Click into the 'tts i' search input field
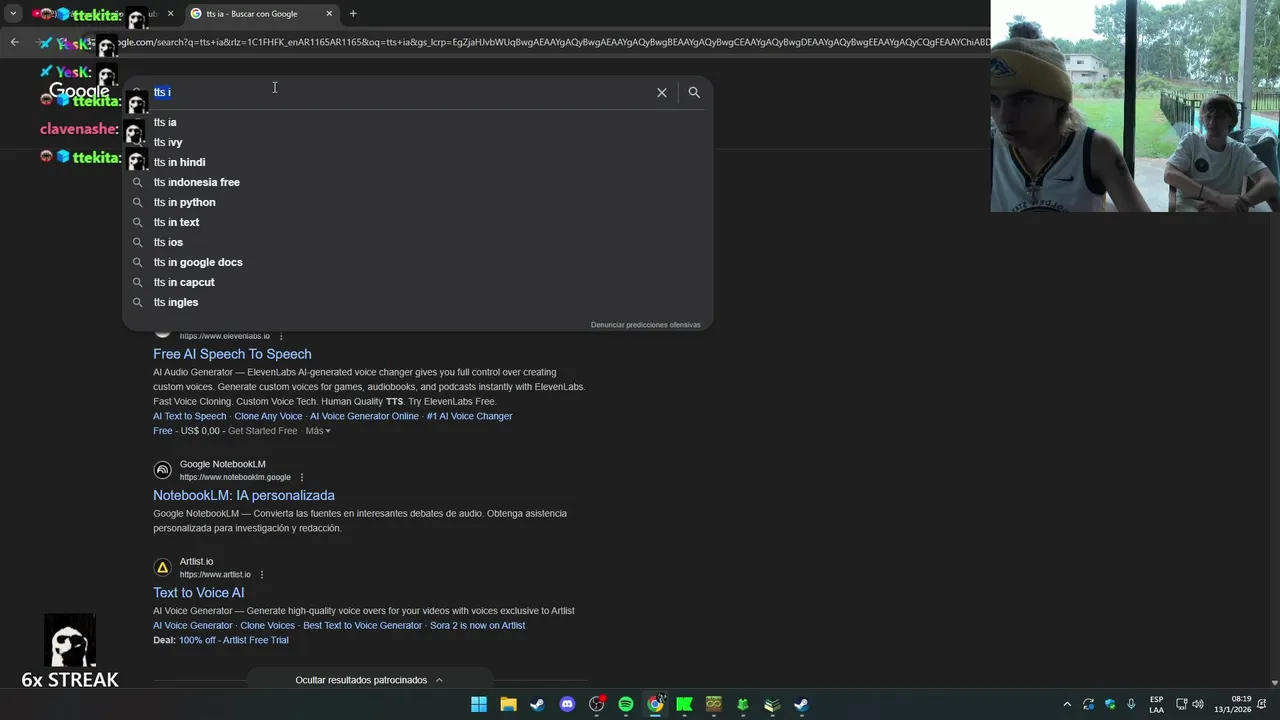This screenshot has width=1280, height=720. 400,92
